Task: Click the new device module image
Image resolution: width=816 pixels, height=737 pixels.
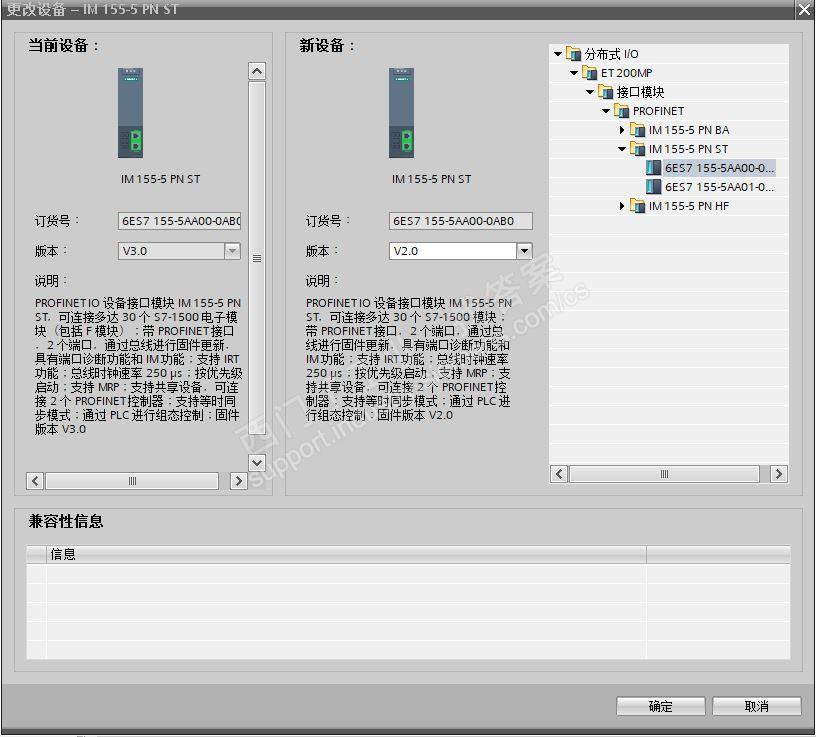Action: point(401,113)
